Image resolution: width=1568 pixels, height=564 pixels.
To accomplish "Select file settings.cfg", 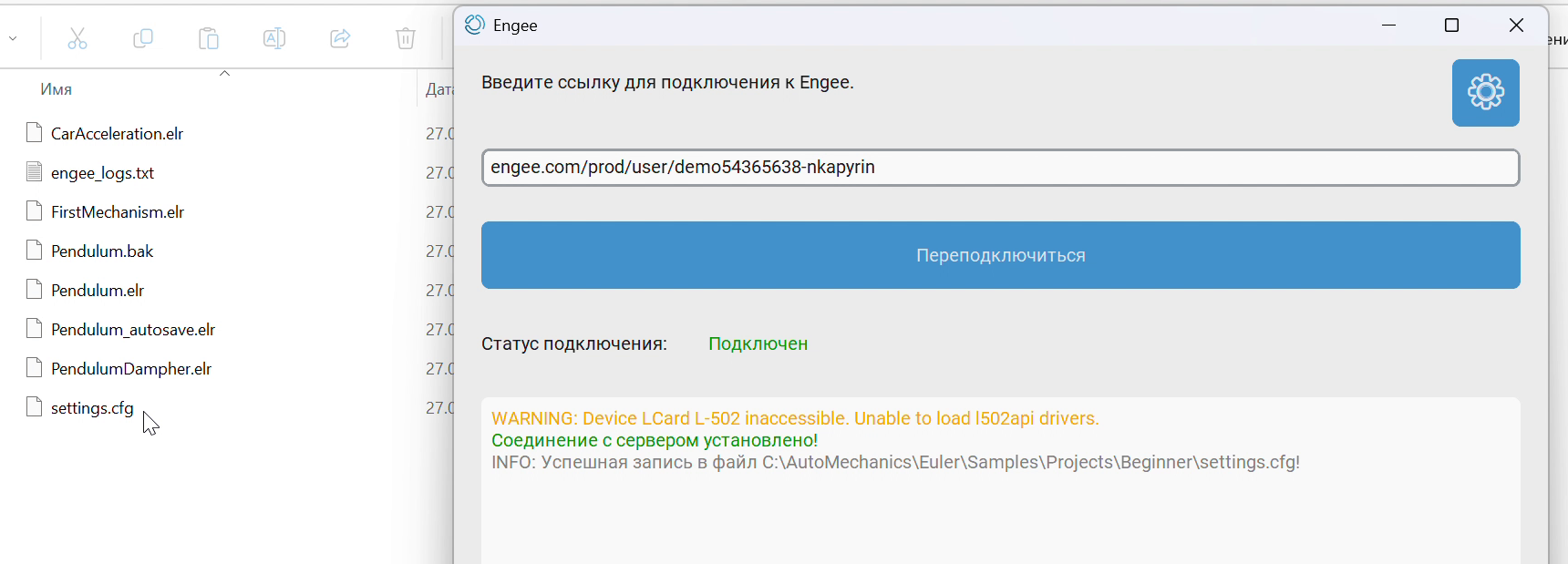I will pos(92,408).
